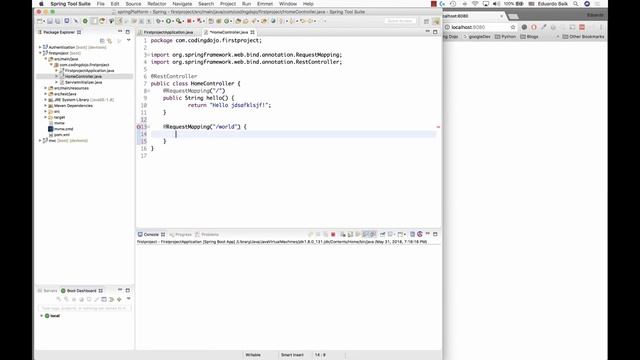Open the File menu
The image size is (640, 360).
coord(100,4)
